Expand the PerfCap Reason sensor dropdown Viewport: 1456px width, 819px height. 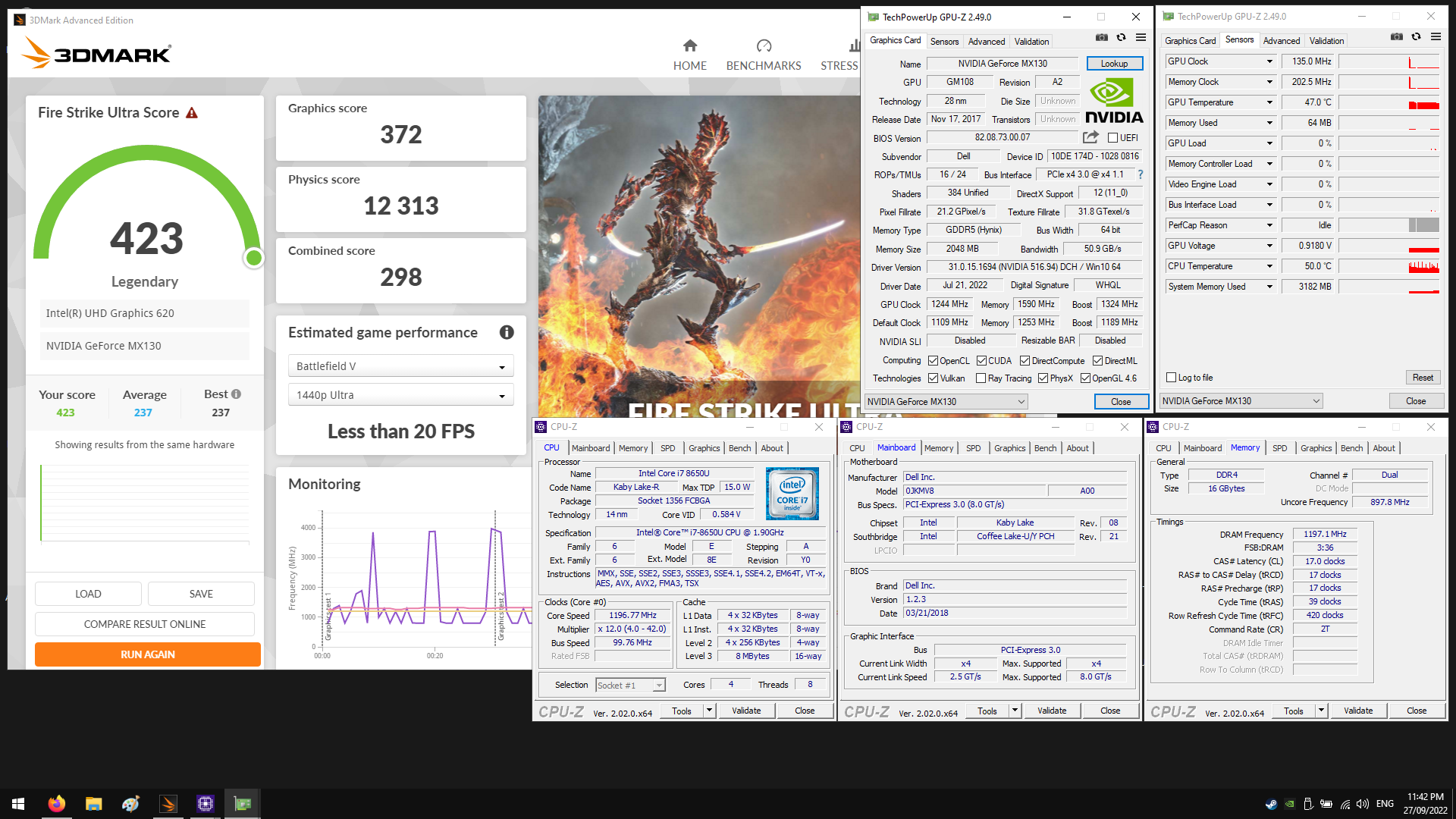pyautogui.click(x=1269, y=225)
